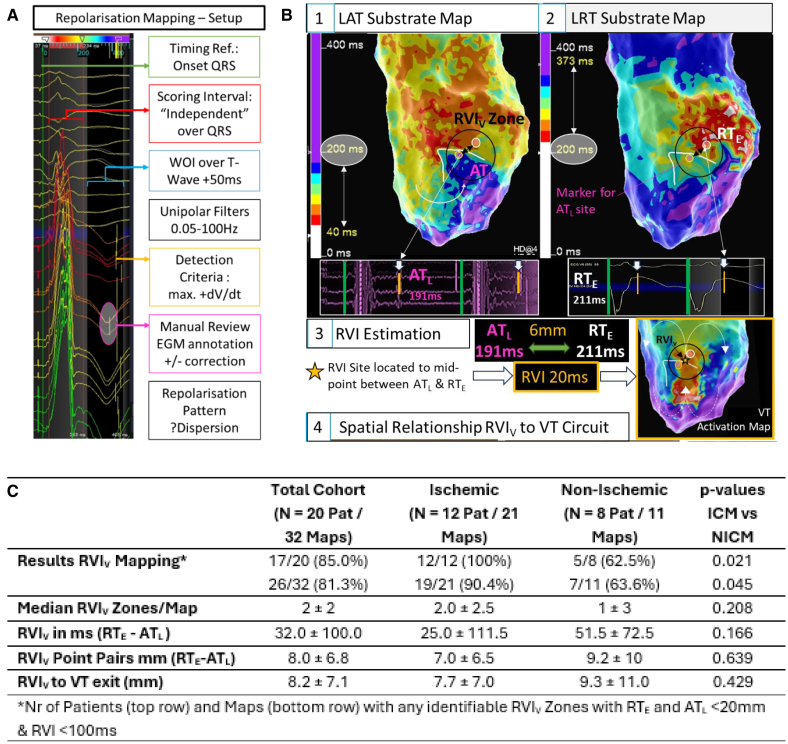The image size is (788, 744).
Task: Select the '5/8 (62.5%)' table cell
Action: coord(614,561)
